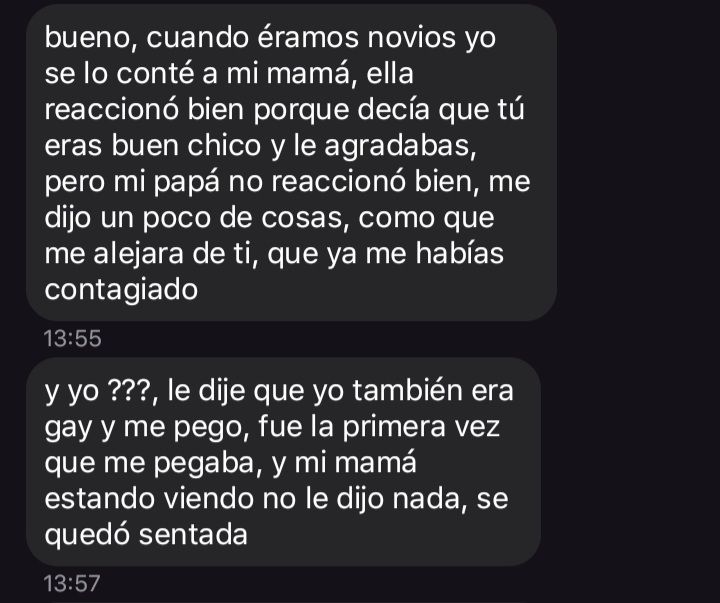This screenshot has height=603, width=720.
Task: Click the 13:57 timestamp
Action: click(72, 583)
